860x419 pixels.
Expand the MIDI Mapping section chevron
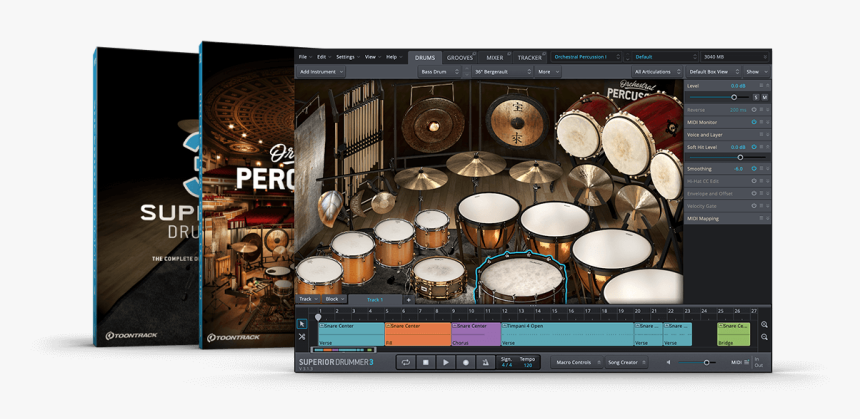tap(767, 218)
